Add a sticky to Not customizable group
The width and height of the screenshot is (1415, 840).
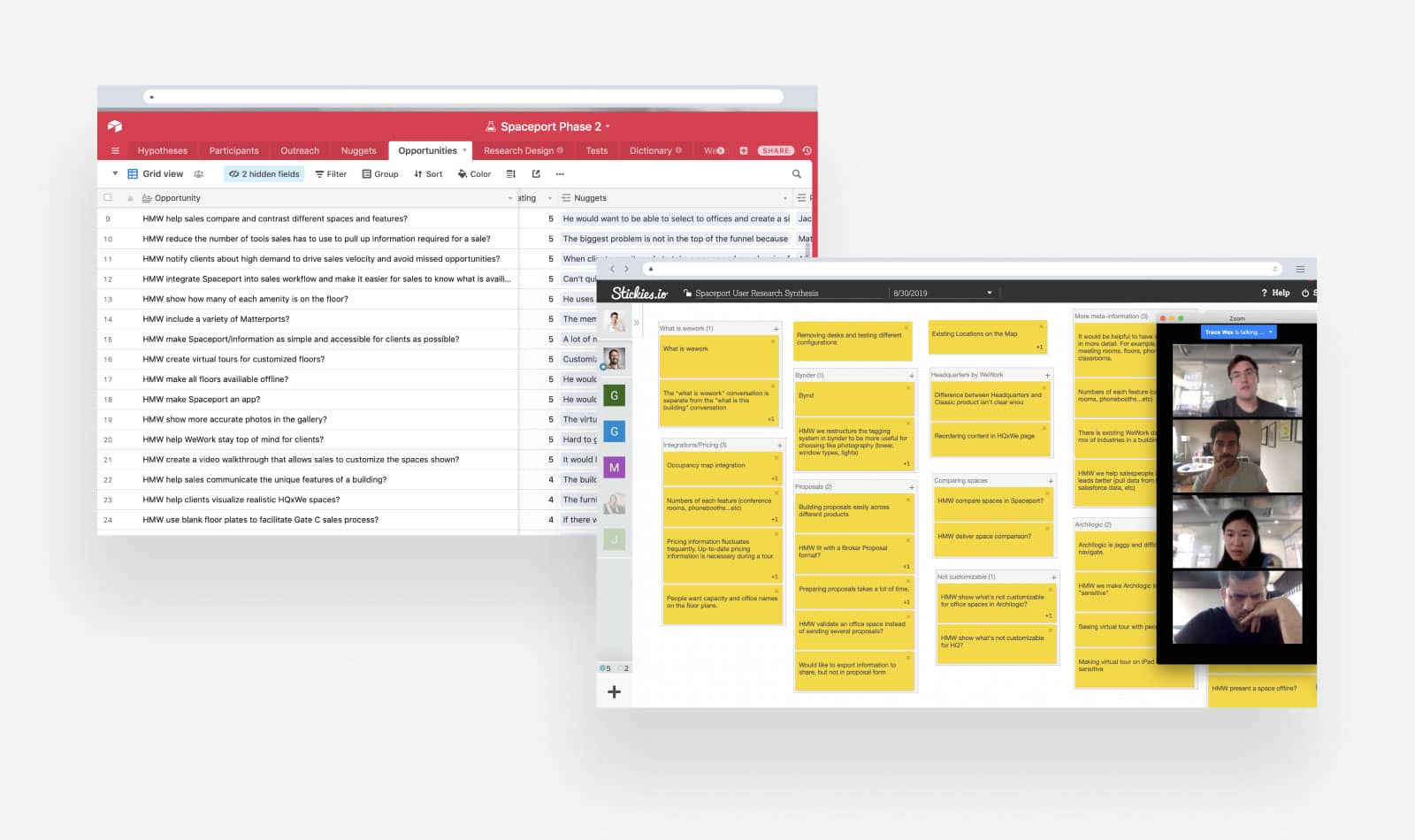click(x=1053, y=577)
